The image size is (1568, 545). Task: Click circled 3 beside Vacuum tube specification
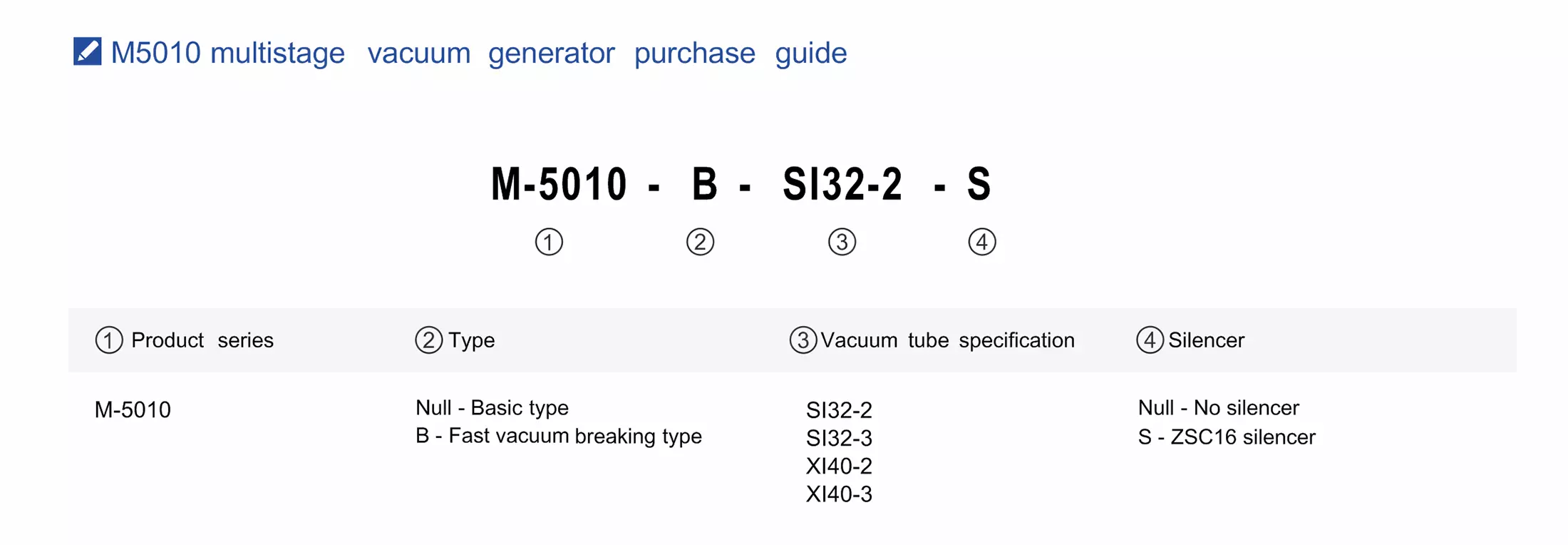click(x=803, y=340)
